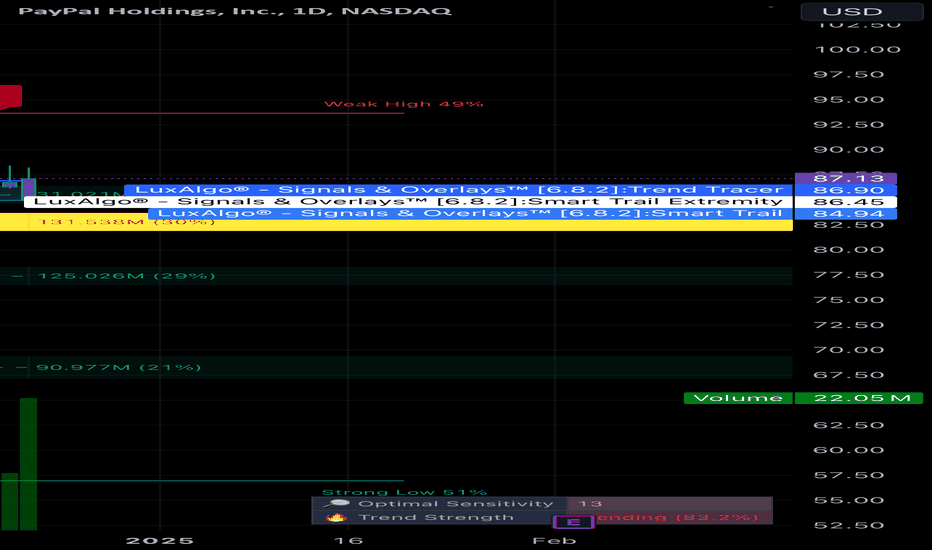Click the 90.00 price axis level

pyautogui.click(x=849, y=150)
